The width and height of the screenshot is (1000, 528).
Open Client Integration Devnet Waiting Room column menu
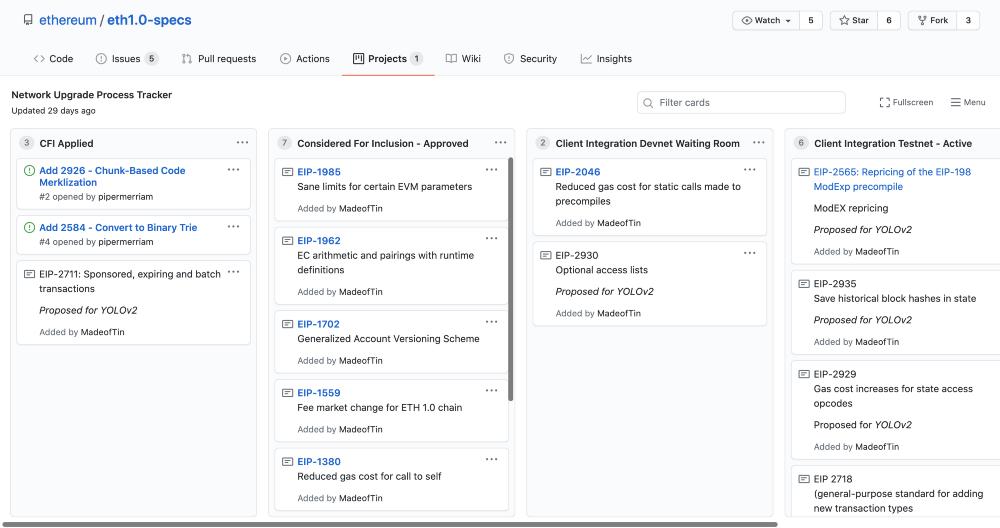tap(758, 143)
